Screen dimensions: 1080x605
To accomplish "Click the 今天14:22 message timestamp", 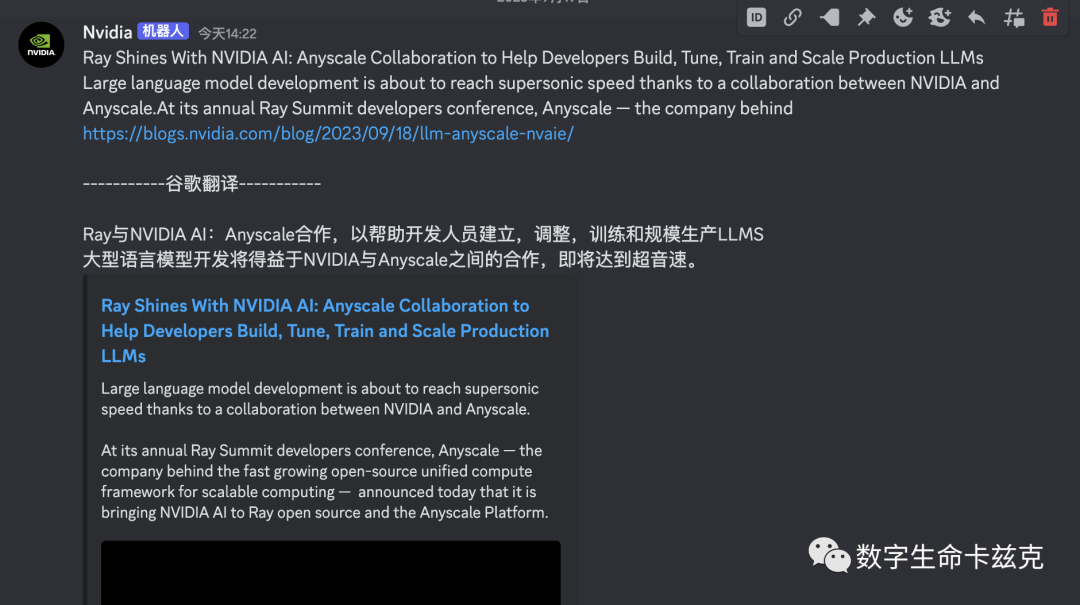I will pos(227,34).
